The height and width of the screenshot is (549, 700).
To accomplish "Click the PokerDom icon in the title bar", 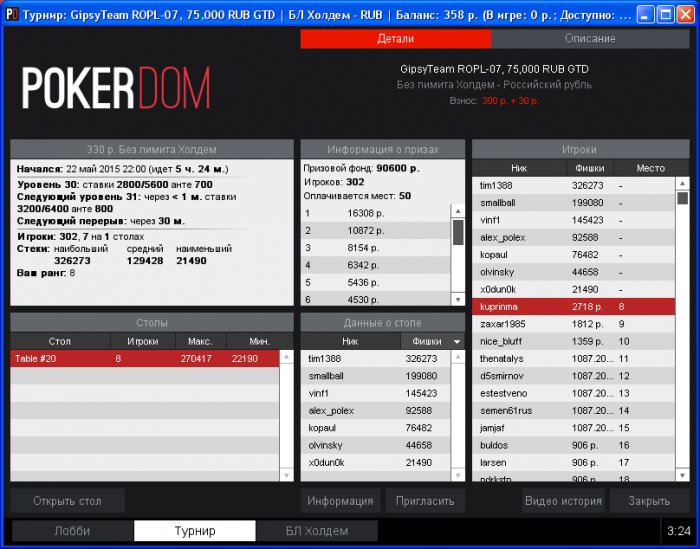I will pos(12,15).
